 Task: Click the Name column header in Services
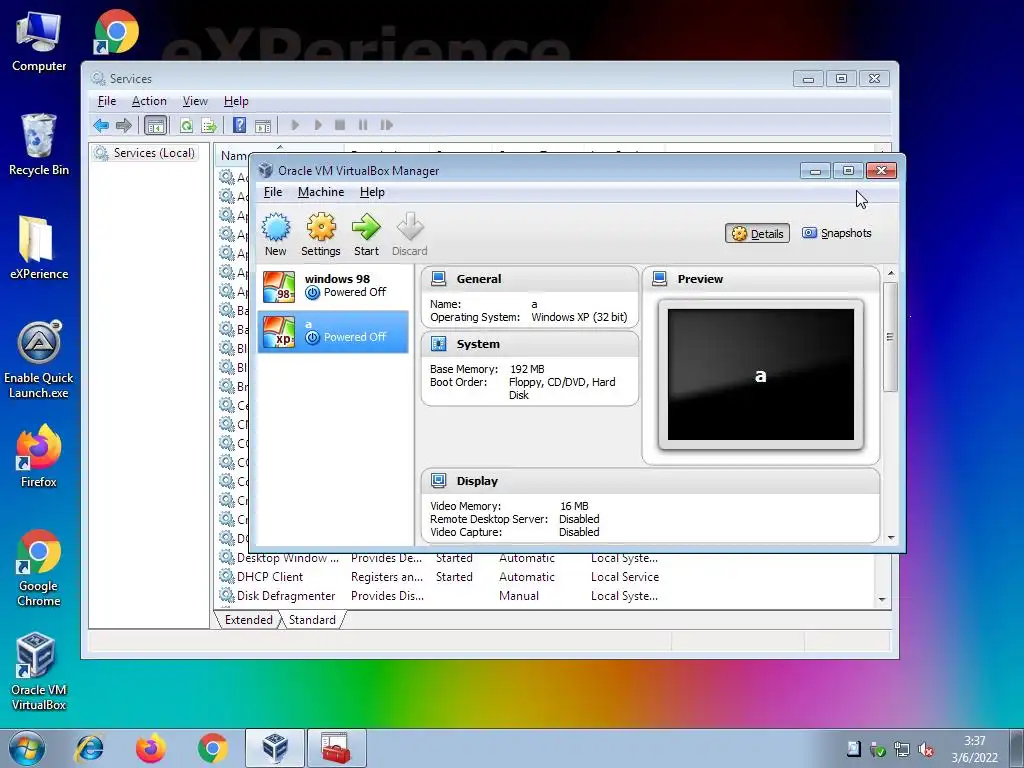coord(232,155)
